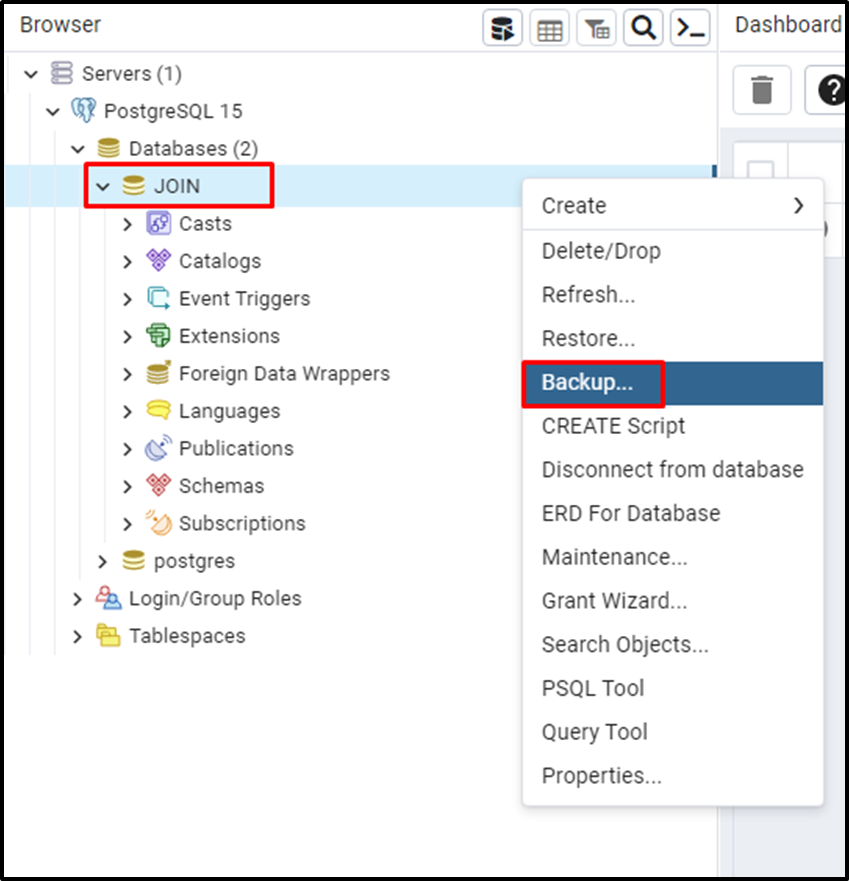
Task: Open ERD For Database option
Action: point(631,513)
